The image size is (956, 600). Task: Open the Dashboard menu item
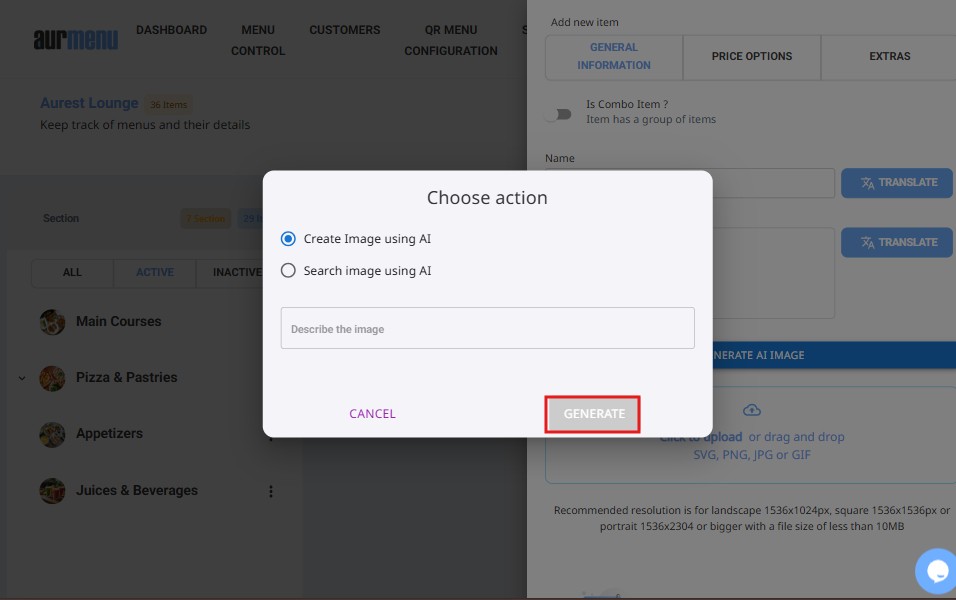(x=171, y=30)
